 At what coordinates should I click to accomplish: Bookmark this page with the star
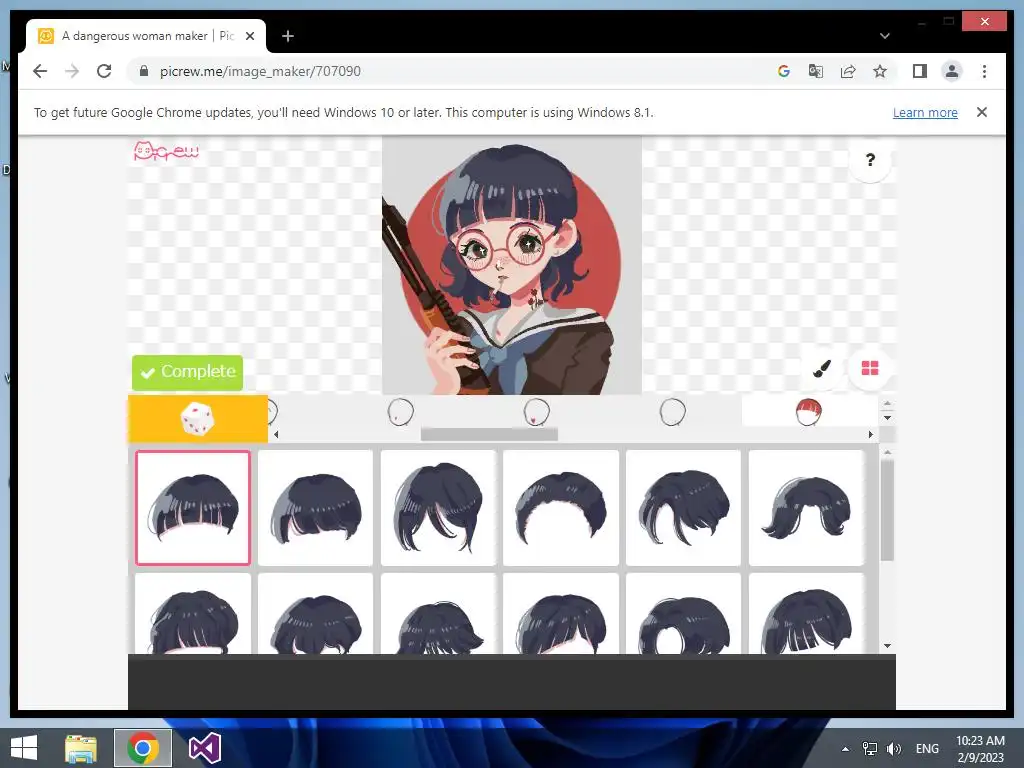[880, 71]
